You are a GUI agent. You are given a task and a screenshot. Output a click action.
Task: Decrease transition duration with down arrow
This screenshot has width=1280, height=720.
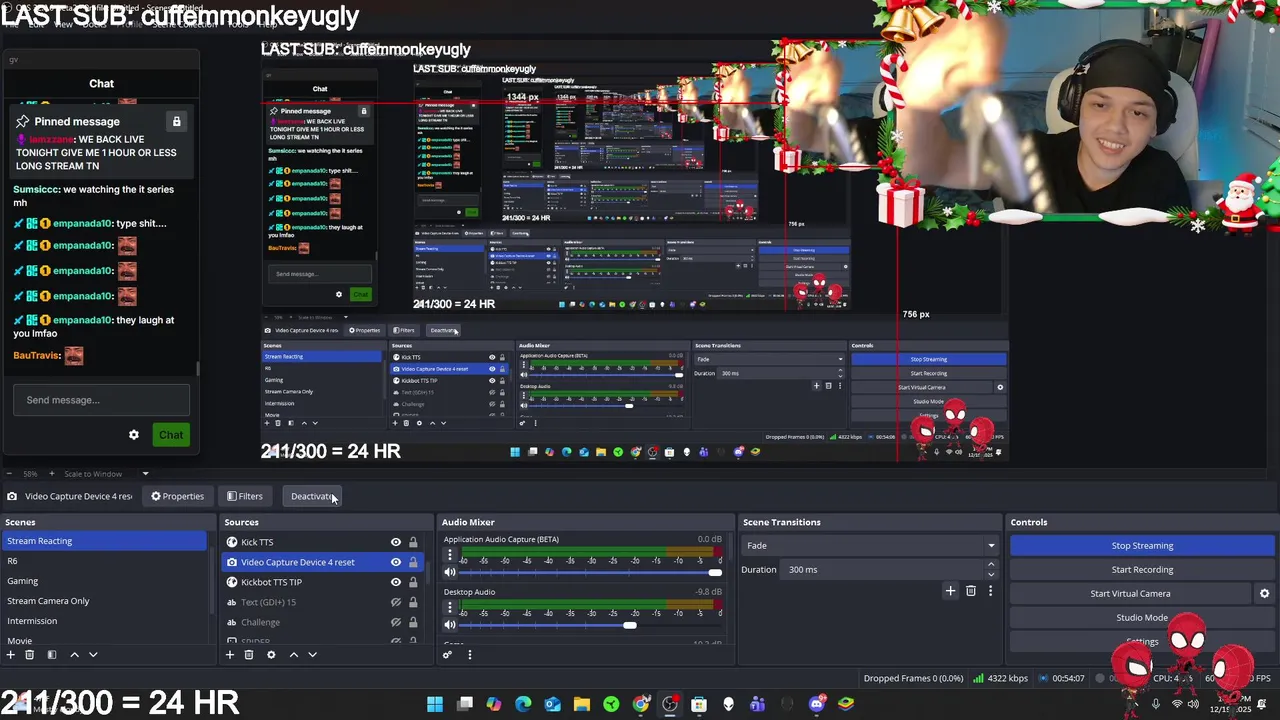coord(991,574)
